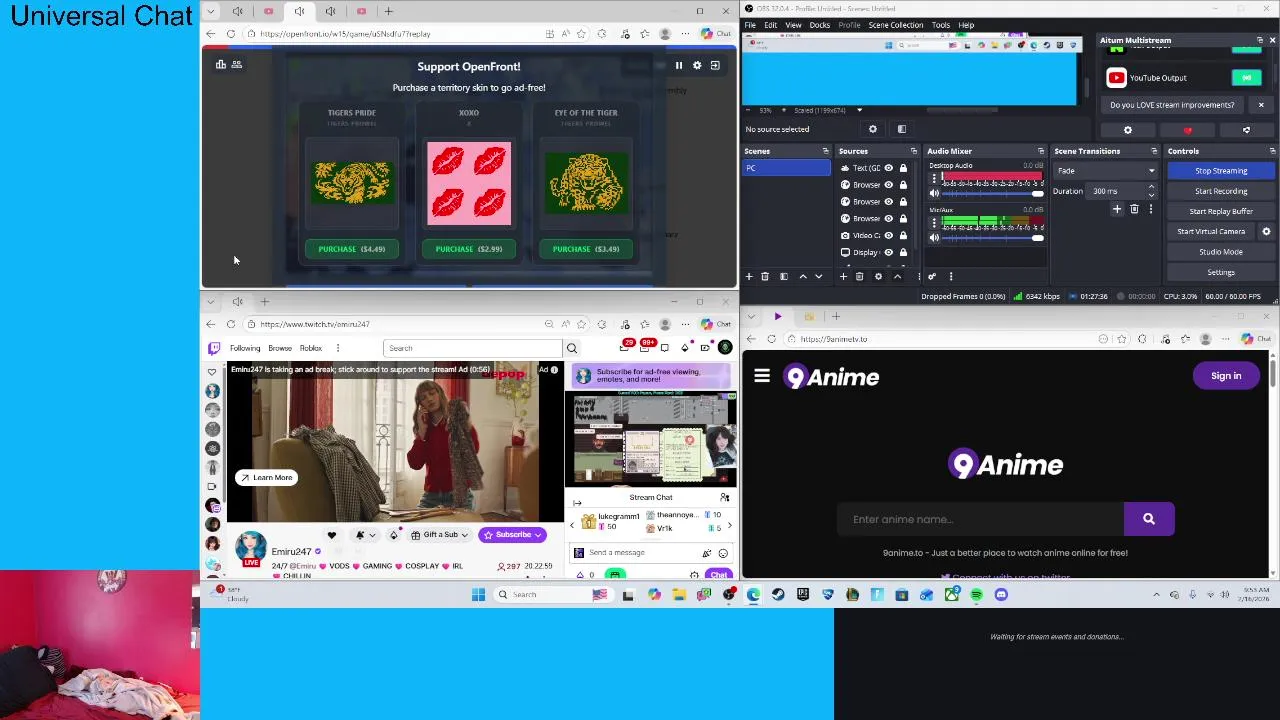Open the Fade transition dropdown

(x=1104, y=171)
